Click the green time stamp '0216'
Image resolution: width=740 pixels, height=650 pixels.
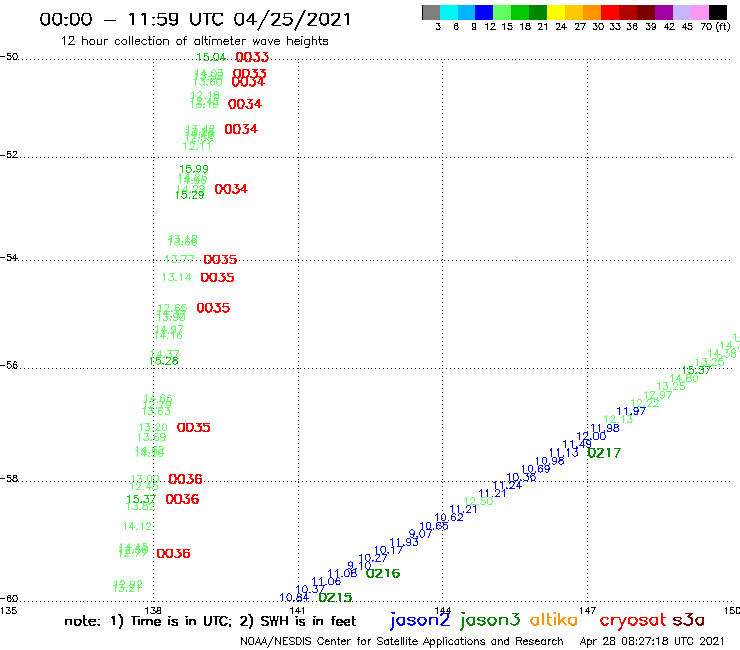(383, 574)
